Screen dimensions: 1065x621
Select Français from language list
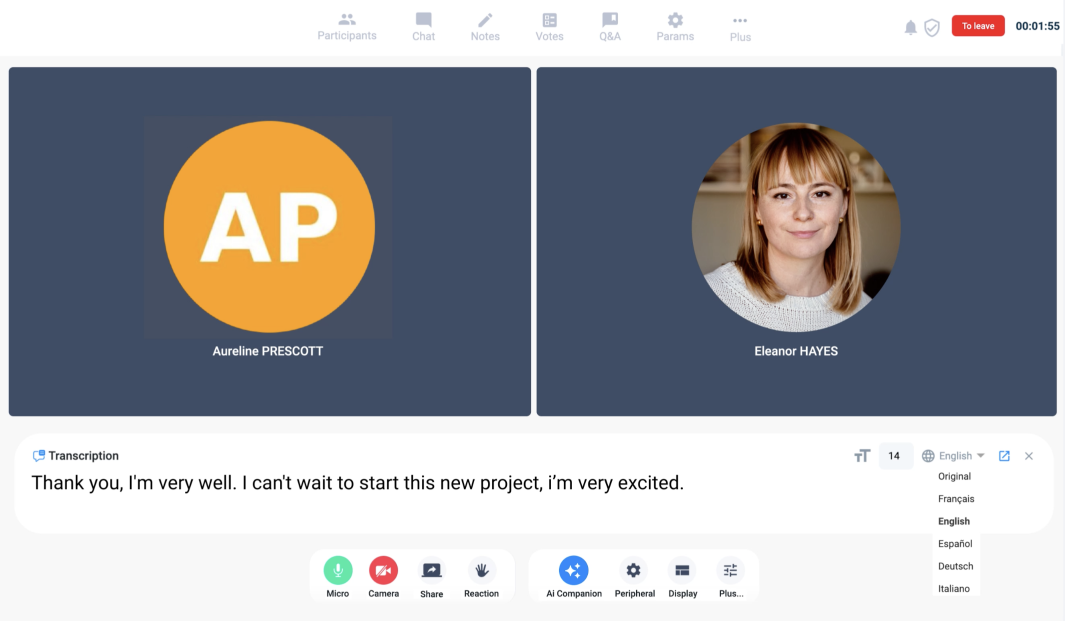coord(956,499)
